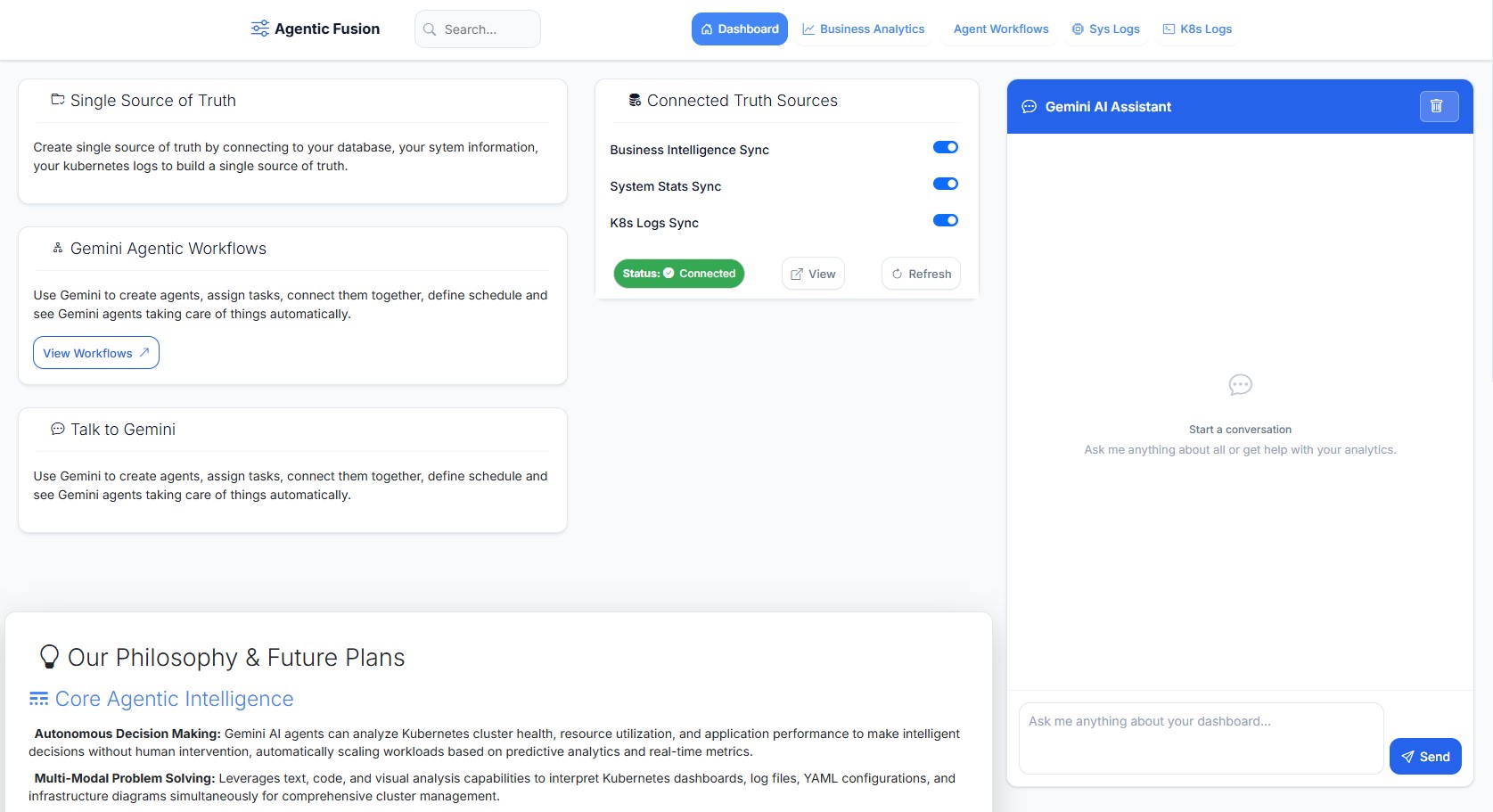
Task: Click the 'Start a conversation' text
Action: [1240, 430]
